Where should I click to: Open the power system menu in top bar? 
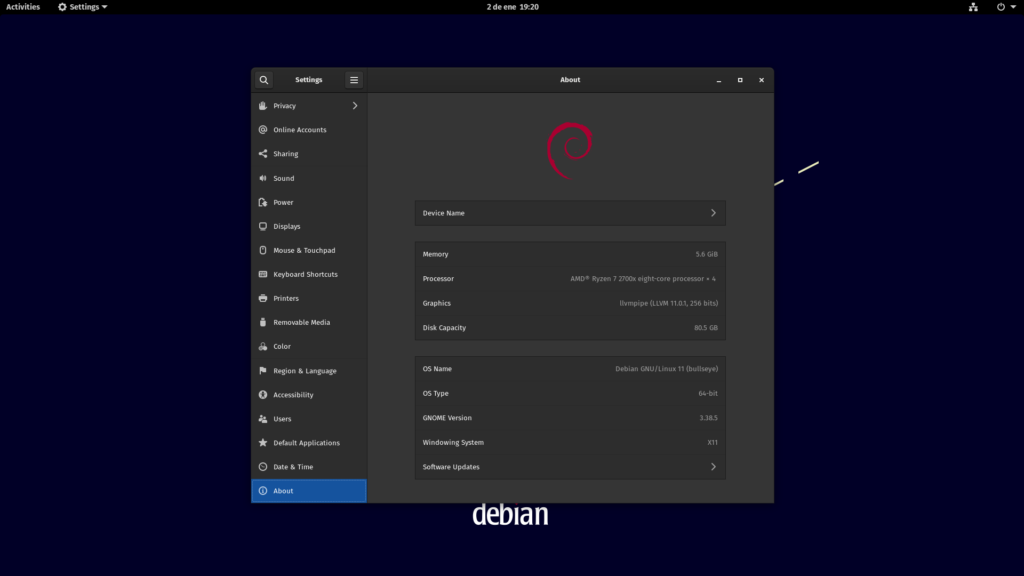pos(1006,7)
